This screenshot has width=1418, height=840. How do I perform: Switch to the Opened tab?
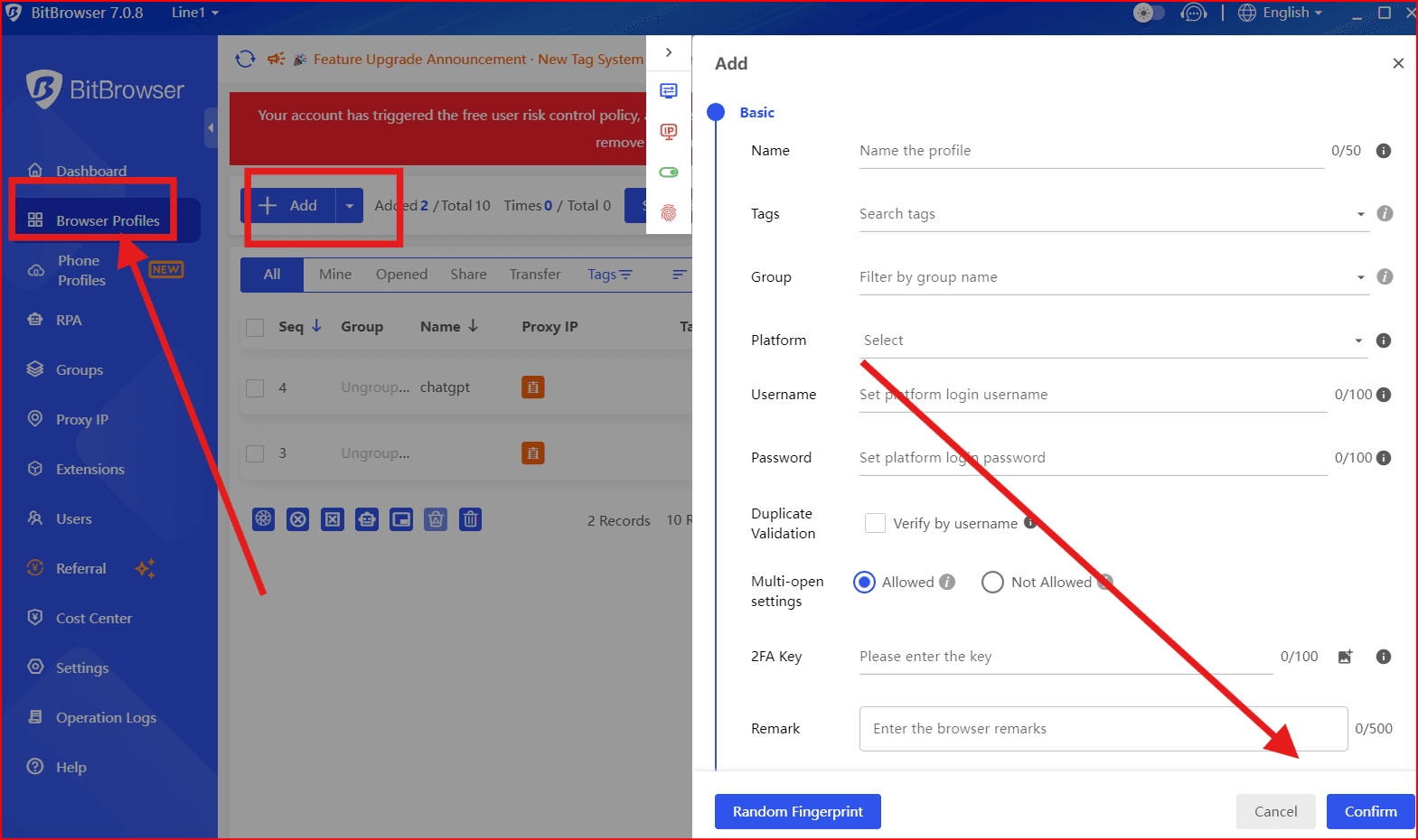coord(401,275)
